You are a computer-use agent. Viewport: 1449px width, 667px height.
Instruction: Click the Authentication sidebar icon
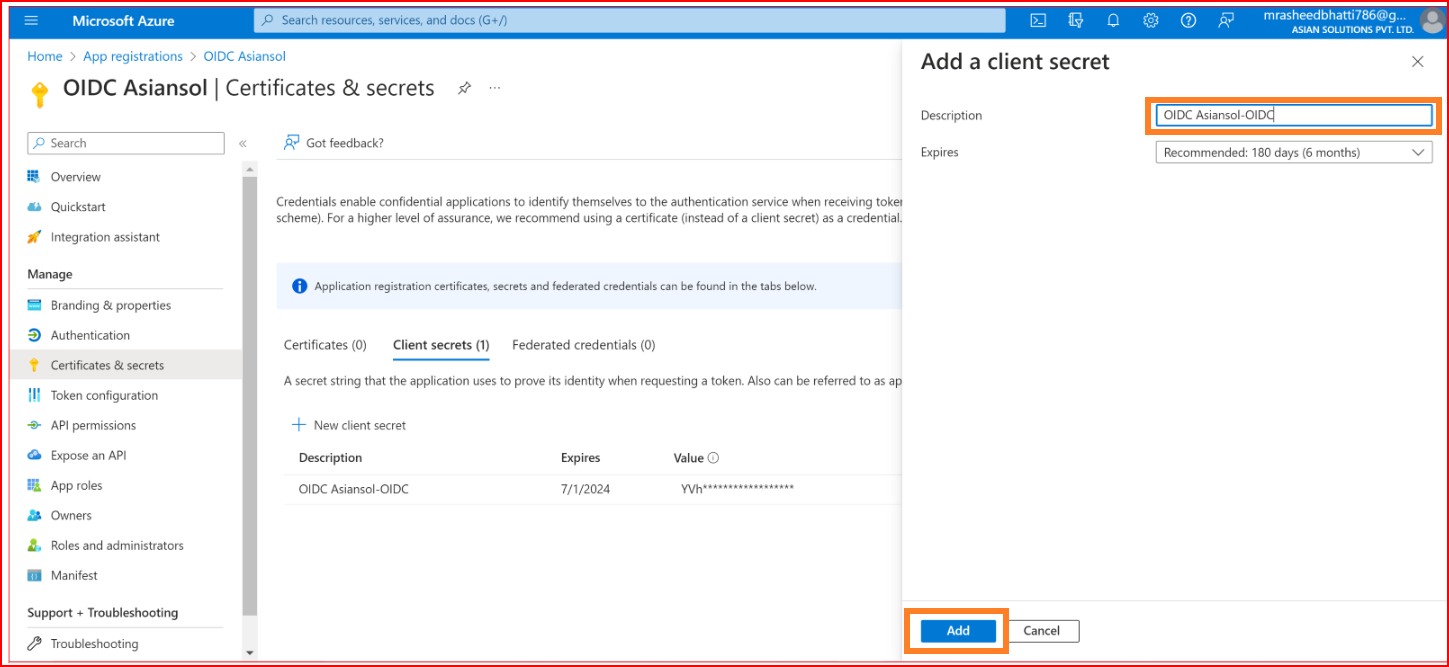click(x=34, y=335)
